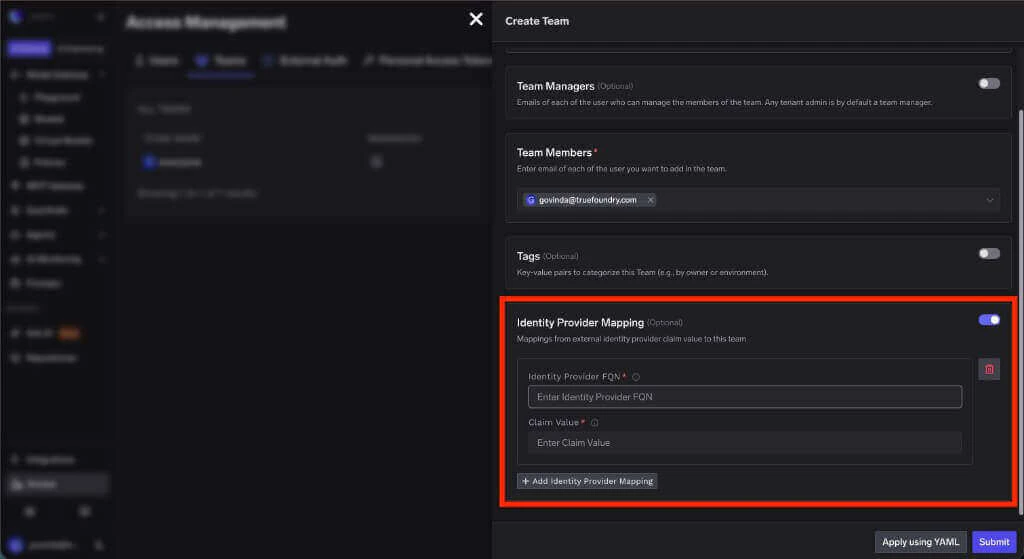Click the Team Members selection box
Viewport: 1024px width, 559px height.
(758, 200)
